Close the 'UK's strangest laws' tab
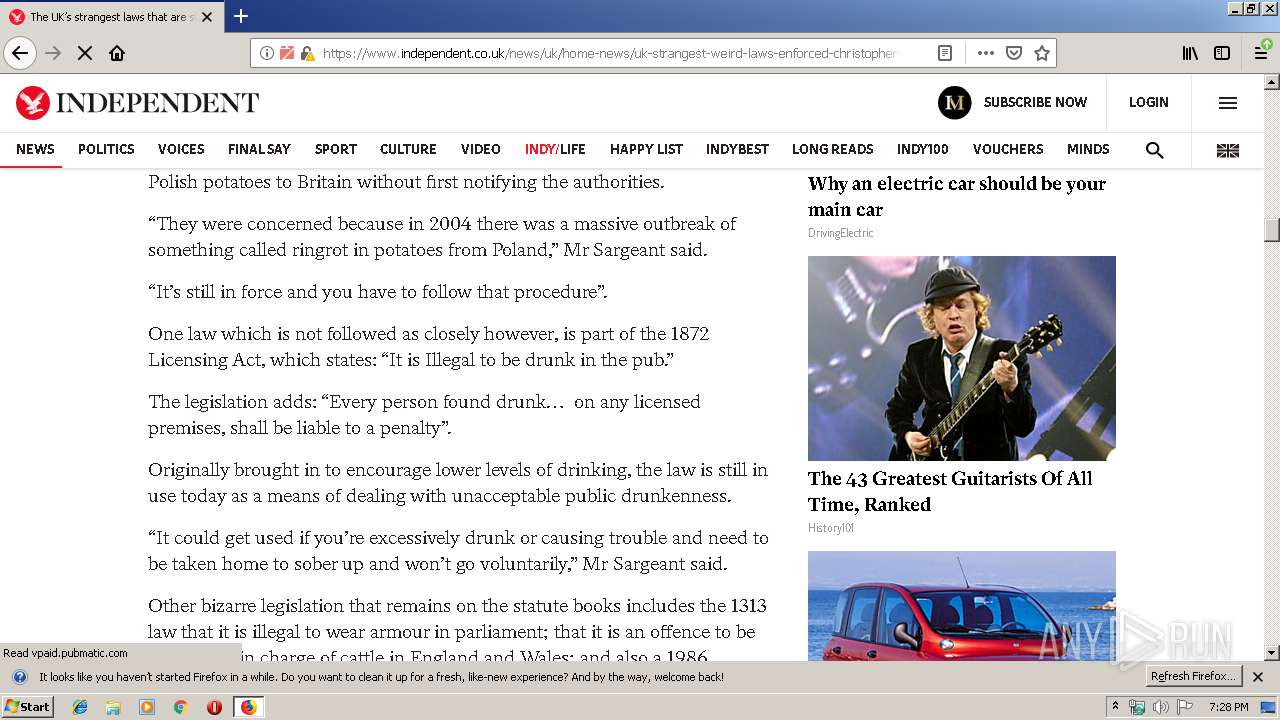Image resolution: width=1280 pixels, height=720 pixels. click(207, 17)
